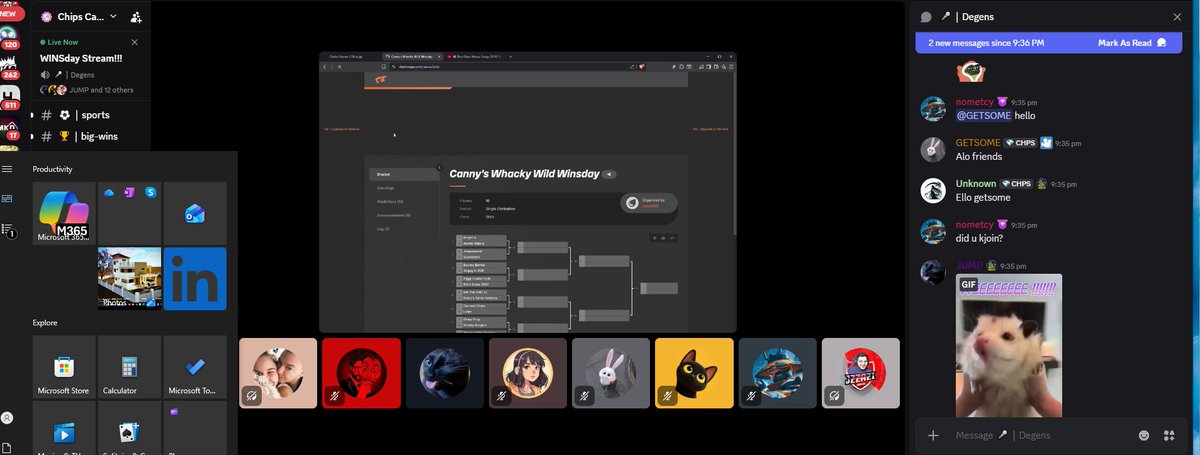
Task: Open the emoji picker in message bar
Action: coord(1143,435)
